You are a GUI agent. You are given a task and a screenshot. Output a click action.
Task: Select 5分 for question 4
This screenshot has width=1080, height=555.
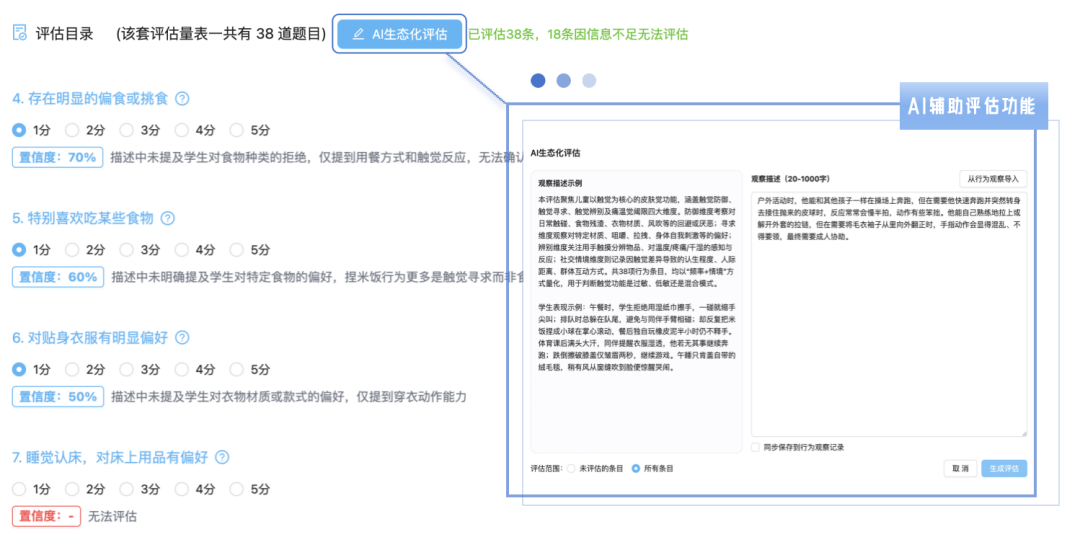(236, 129)
